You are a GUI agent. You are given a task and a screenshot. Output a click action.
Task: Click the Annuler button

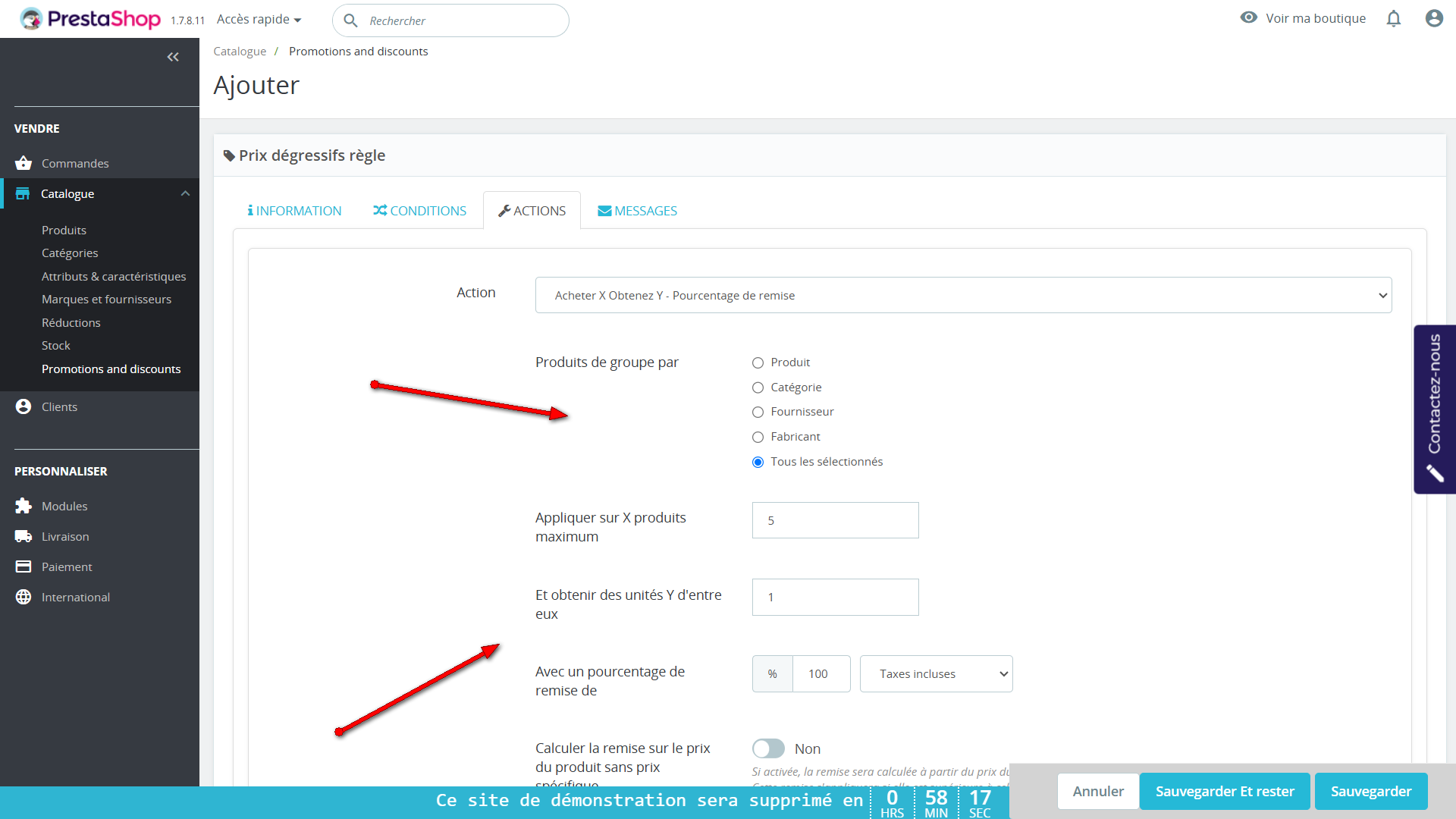coord(1097,791)
